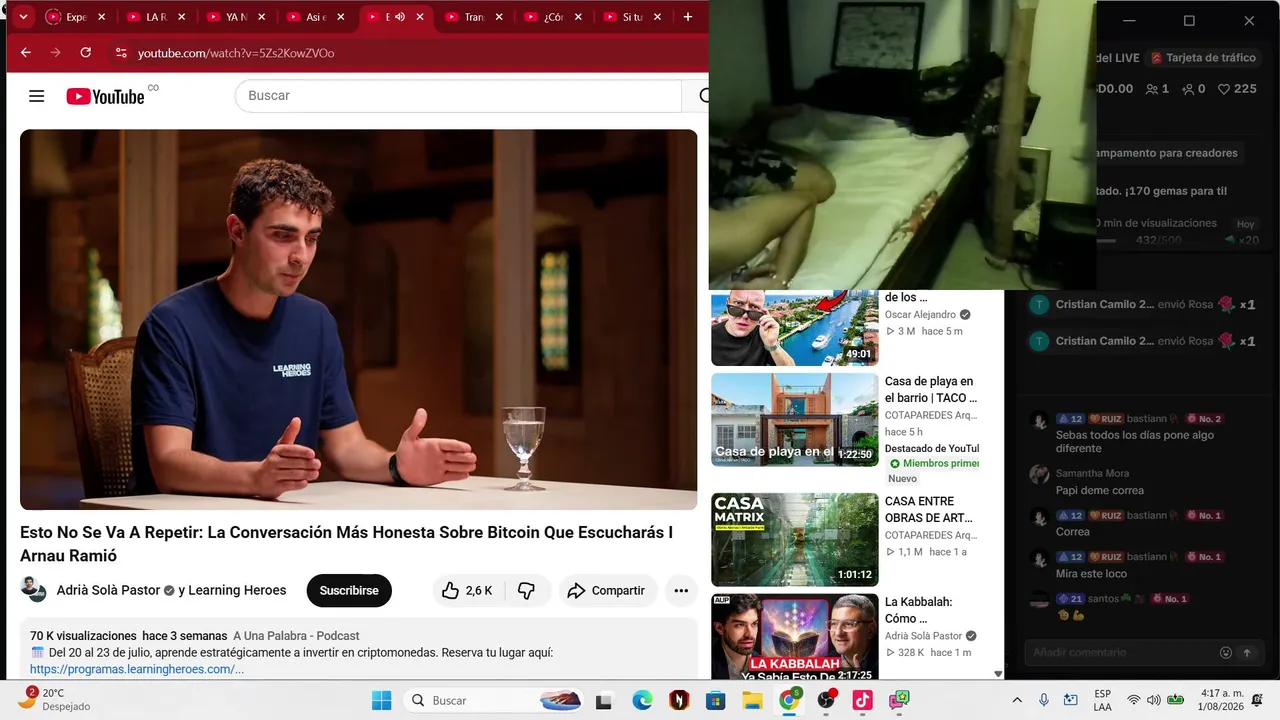Click the main video player

359,320
